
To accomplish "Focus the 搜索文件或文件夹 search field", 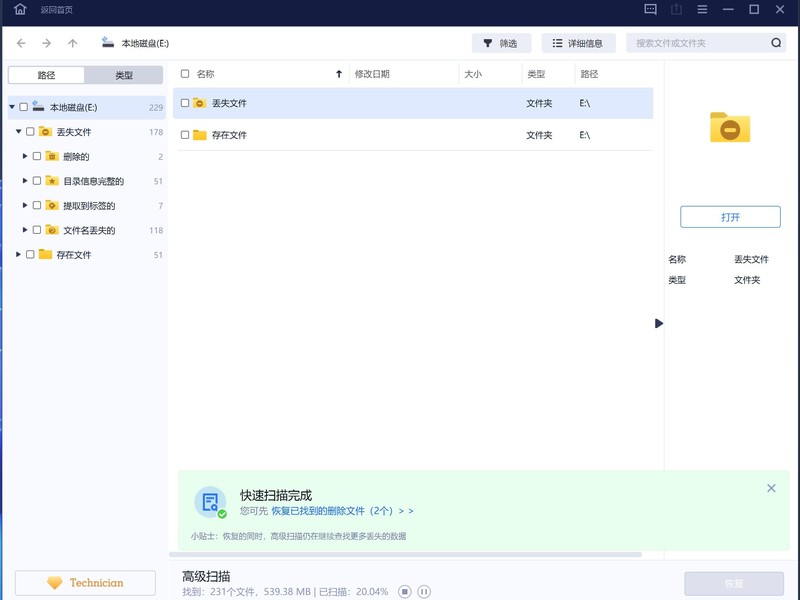I will point(706,43).
